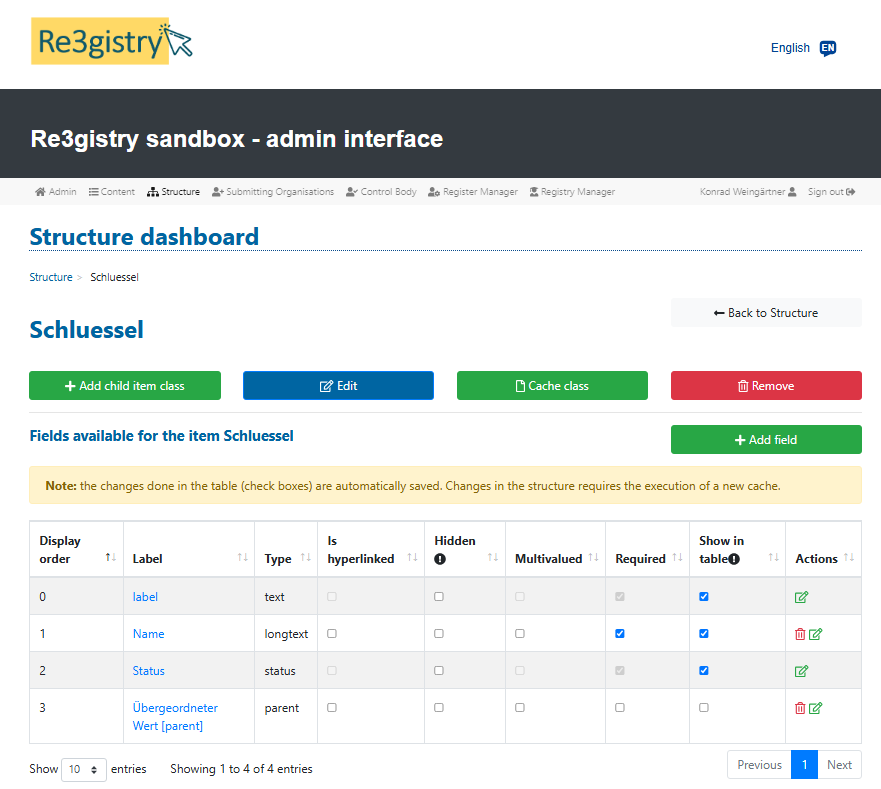
Task: Click the green Add field button
Action: (x=765, y=440)
